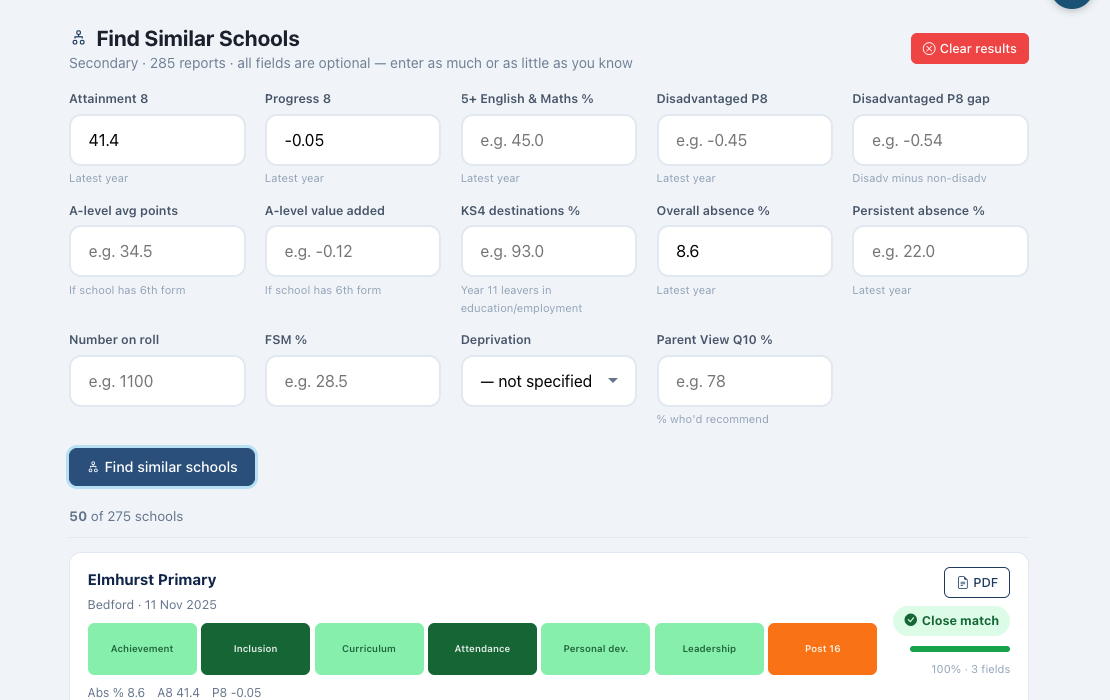The height and width of the screenshot is (700, 1110).
Task: Click the 'Bedford · 11 Nov 2025' text
Action: tap(152, 605)
